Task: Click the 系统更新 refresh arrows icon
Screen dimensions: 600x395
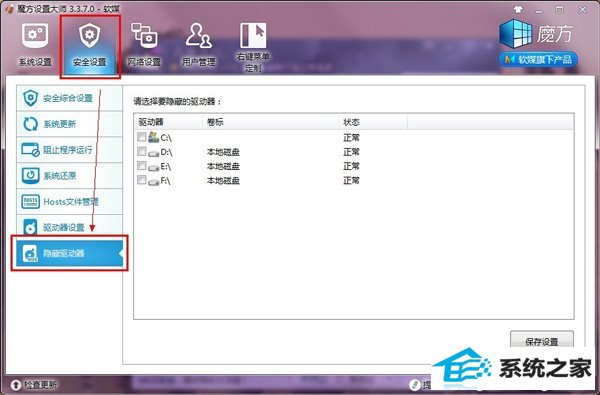Action: pos(30,124)
